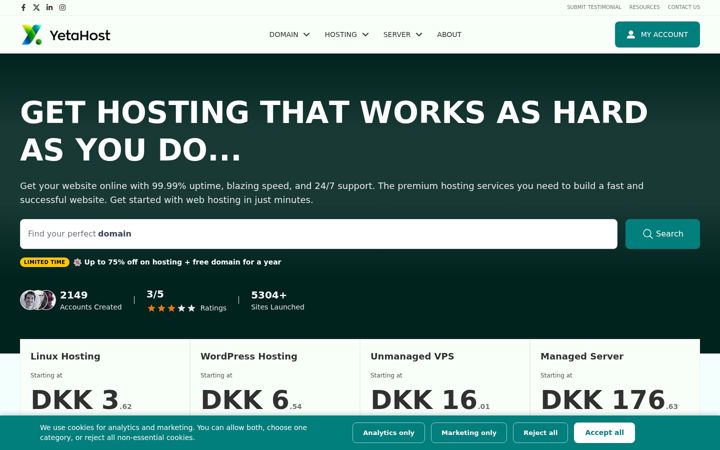Focus the domain search input field
Viewport: 720px width, 450px height.
[318, 234]
